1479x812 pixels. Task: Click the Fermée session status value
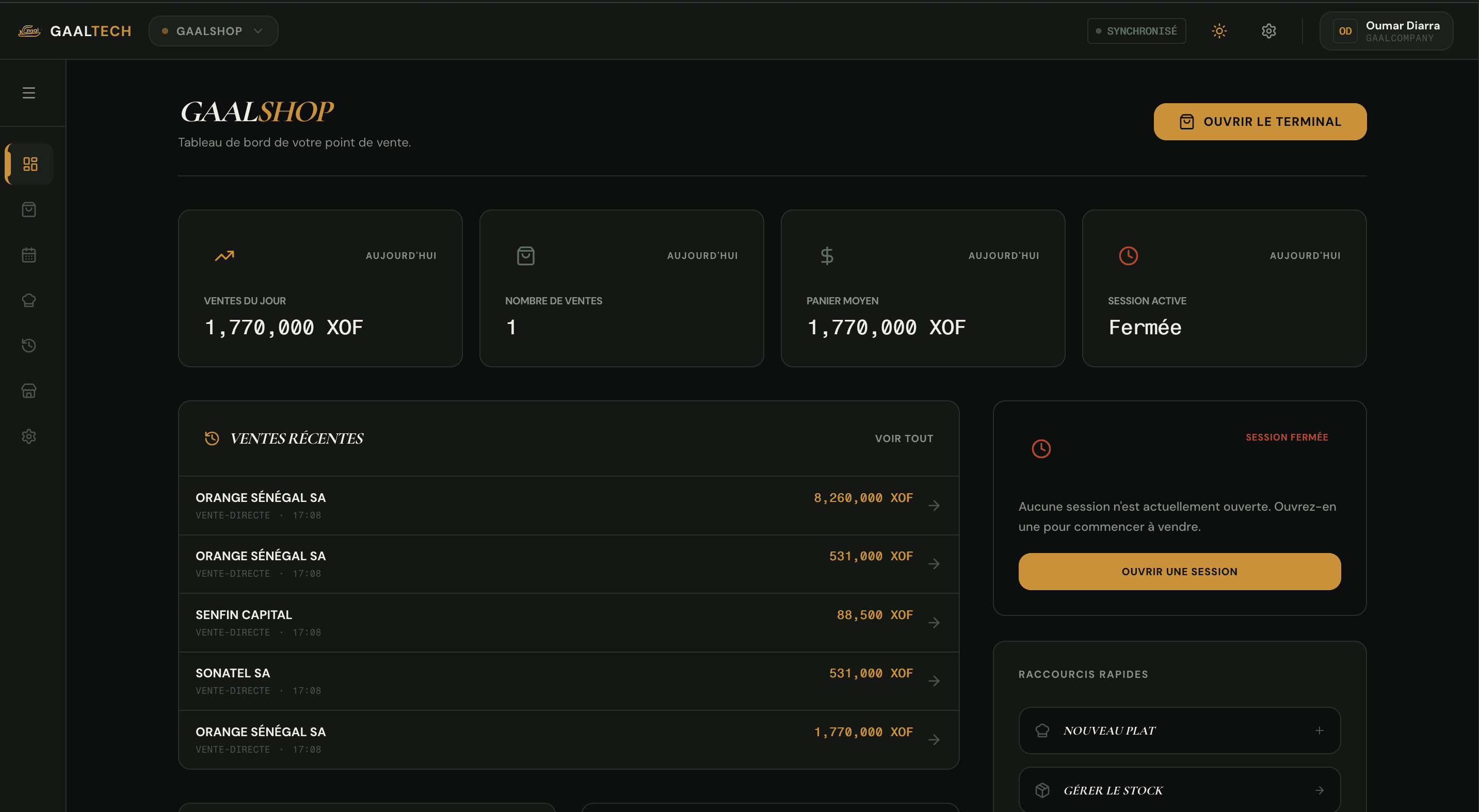(1145, 328)
